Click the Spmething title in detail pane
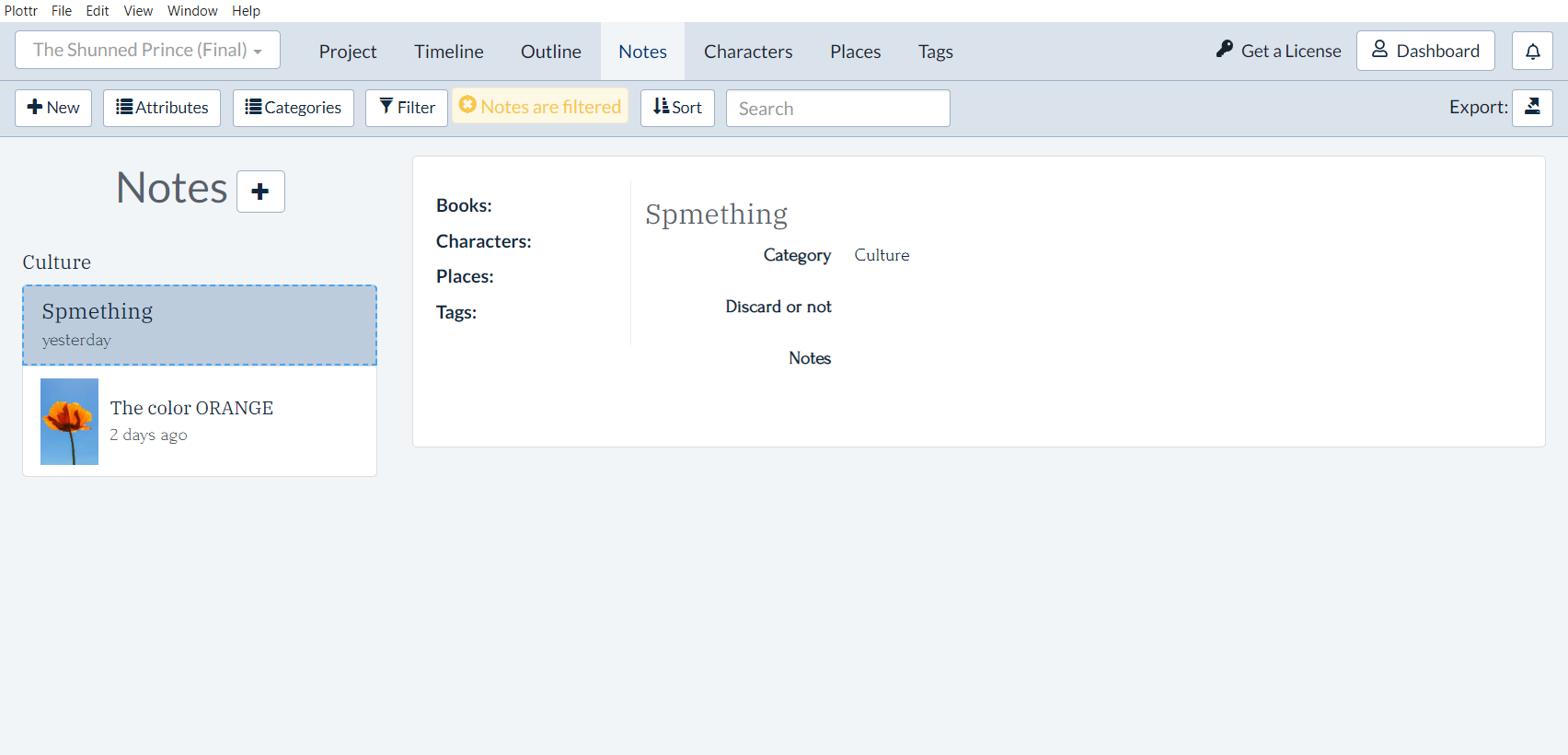 point(716,214)
